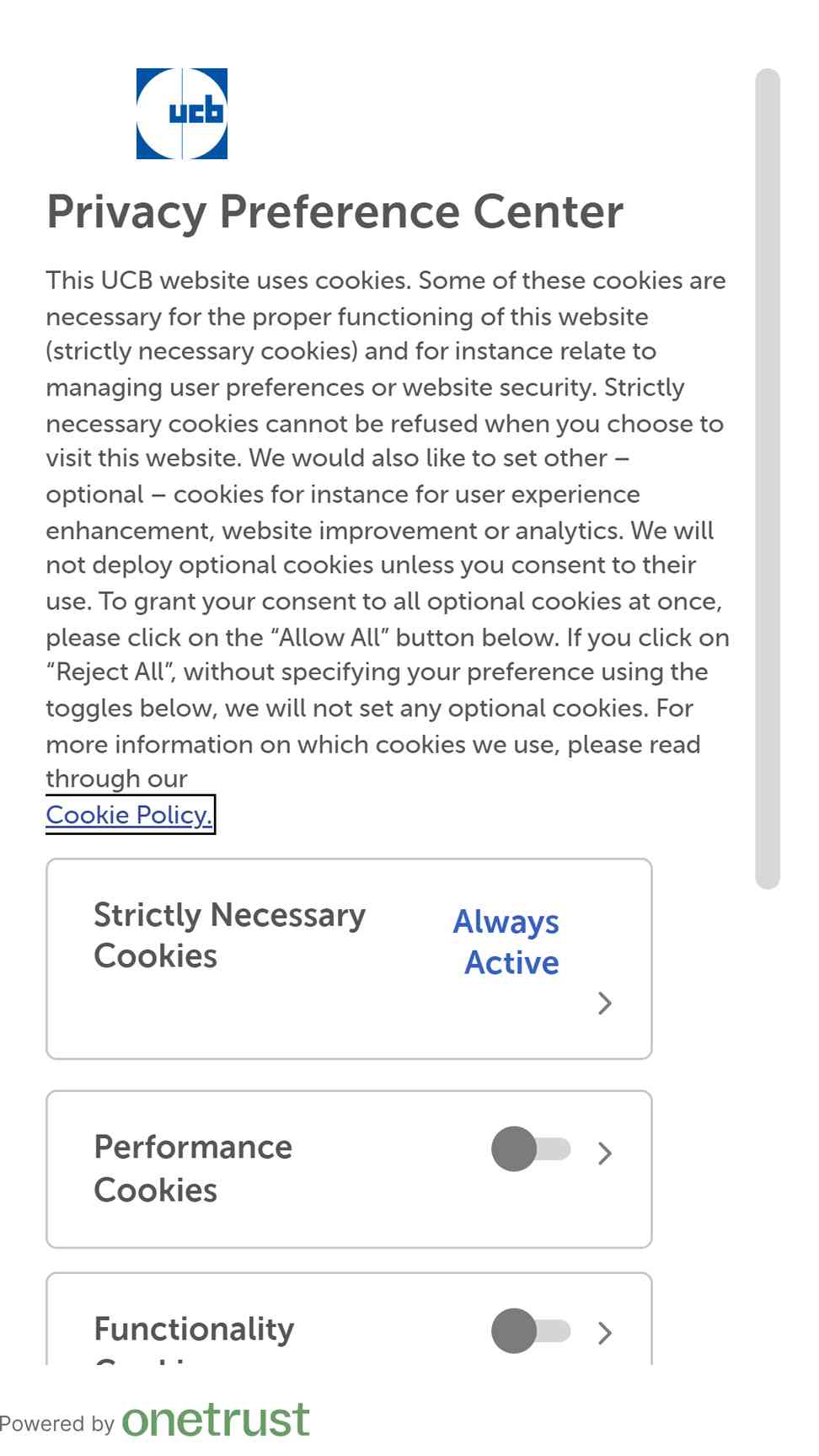Click the Always Active status label
Viewport: 819px width, 1456px height.
[x=506, y=942]
